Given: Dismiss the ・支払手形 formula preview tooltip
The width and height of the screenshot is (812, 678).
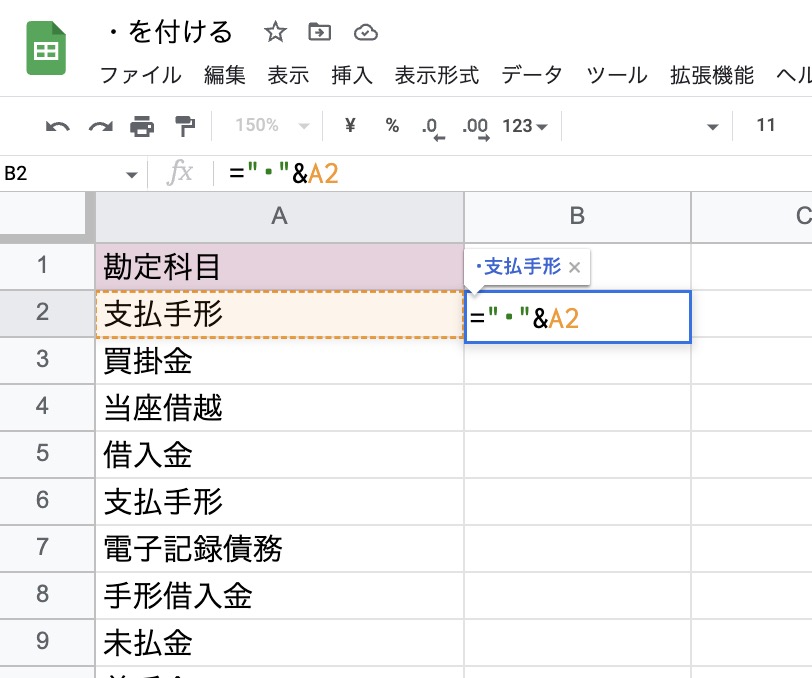Looking at the screenshot, I should point(574,267).
